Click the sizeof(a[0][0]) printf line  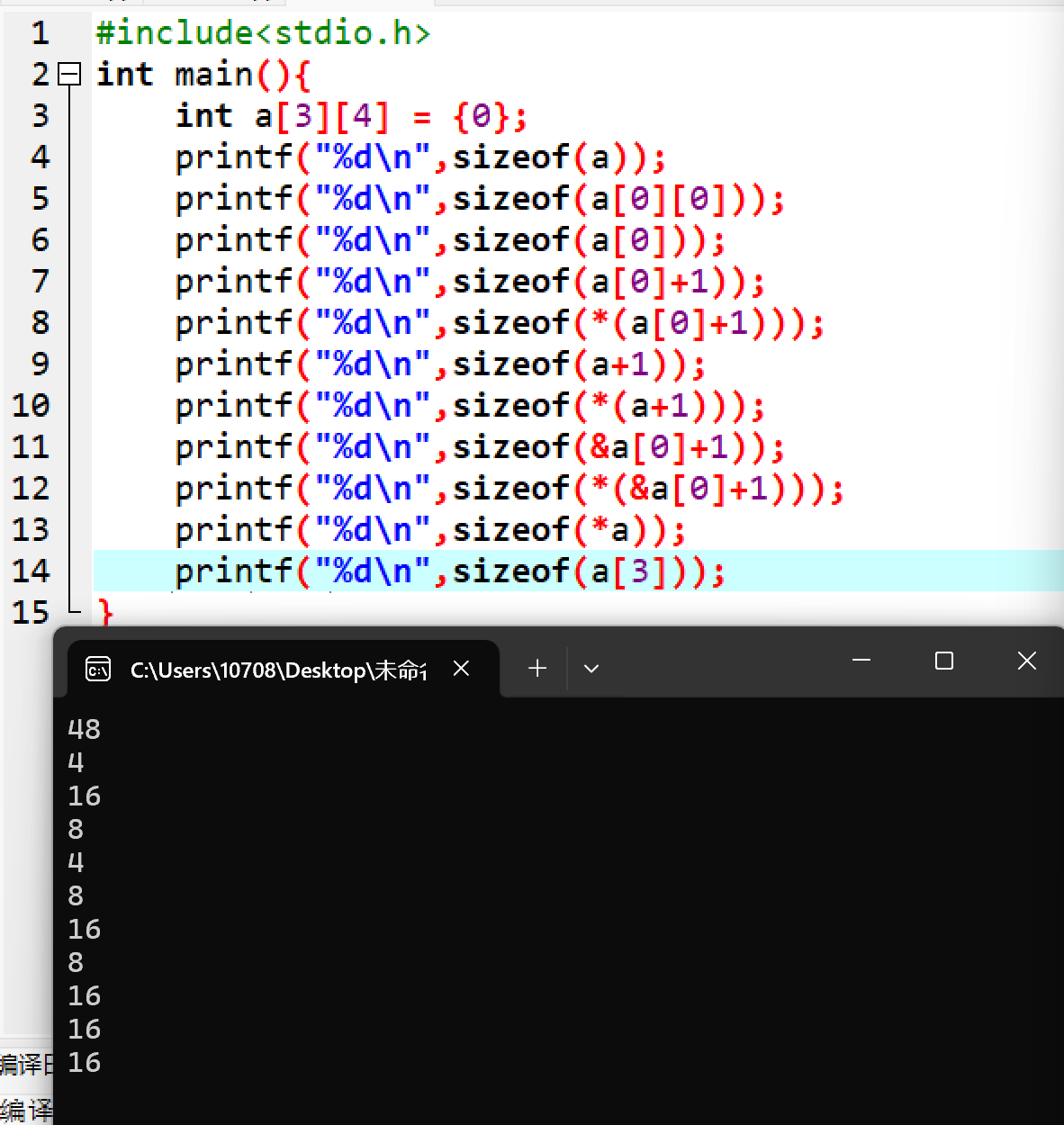coord(480,199)
